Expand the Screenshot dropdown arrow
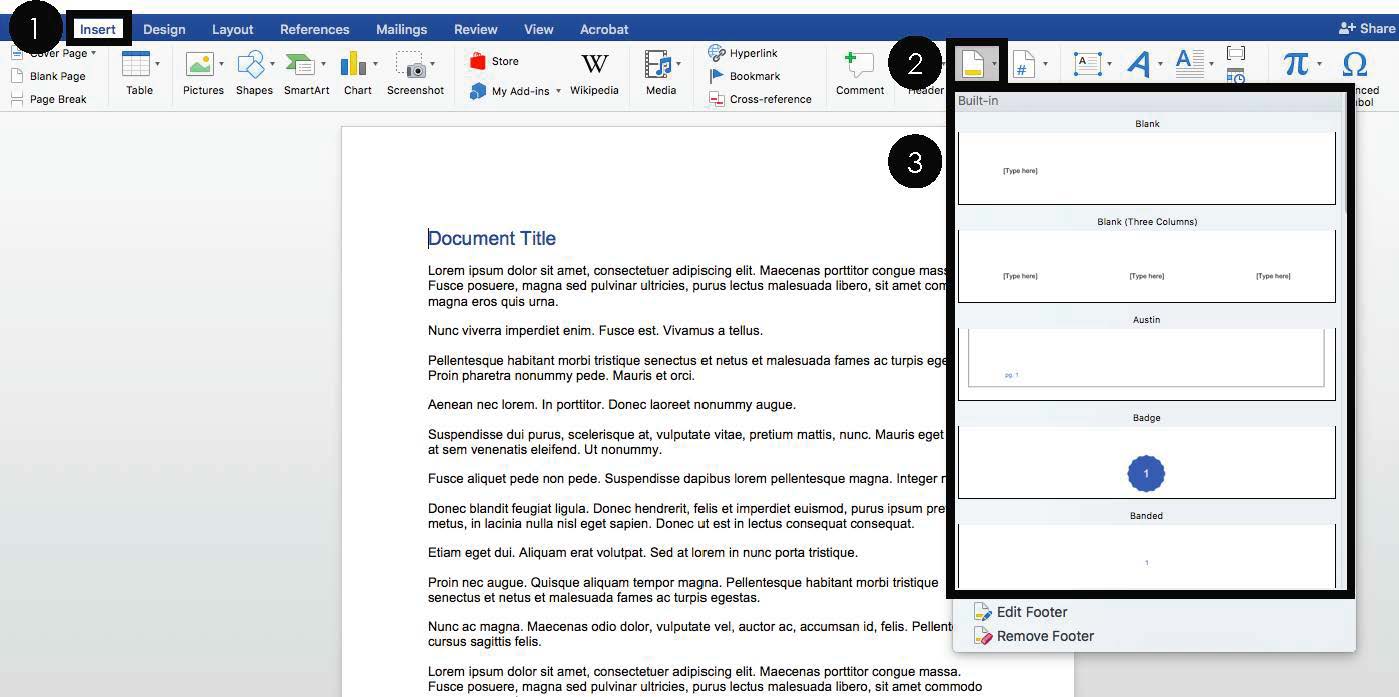This screenshot has width=1399, height=697. [432, 64]
